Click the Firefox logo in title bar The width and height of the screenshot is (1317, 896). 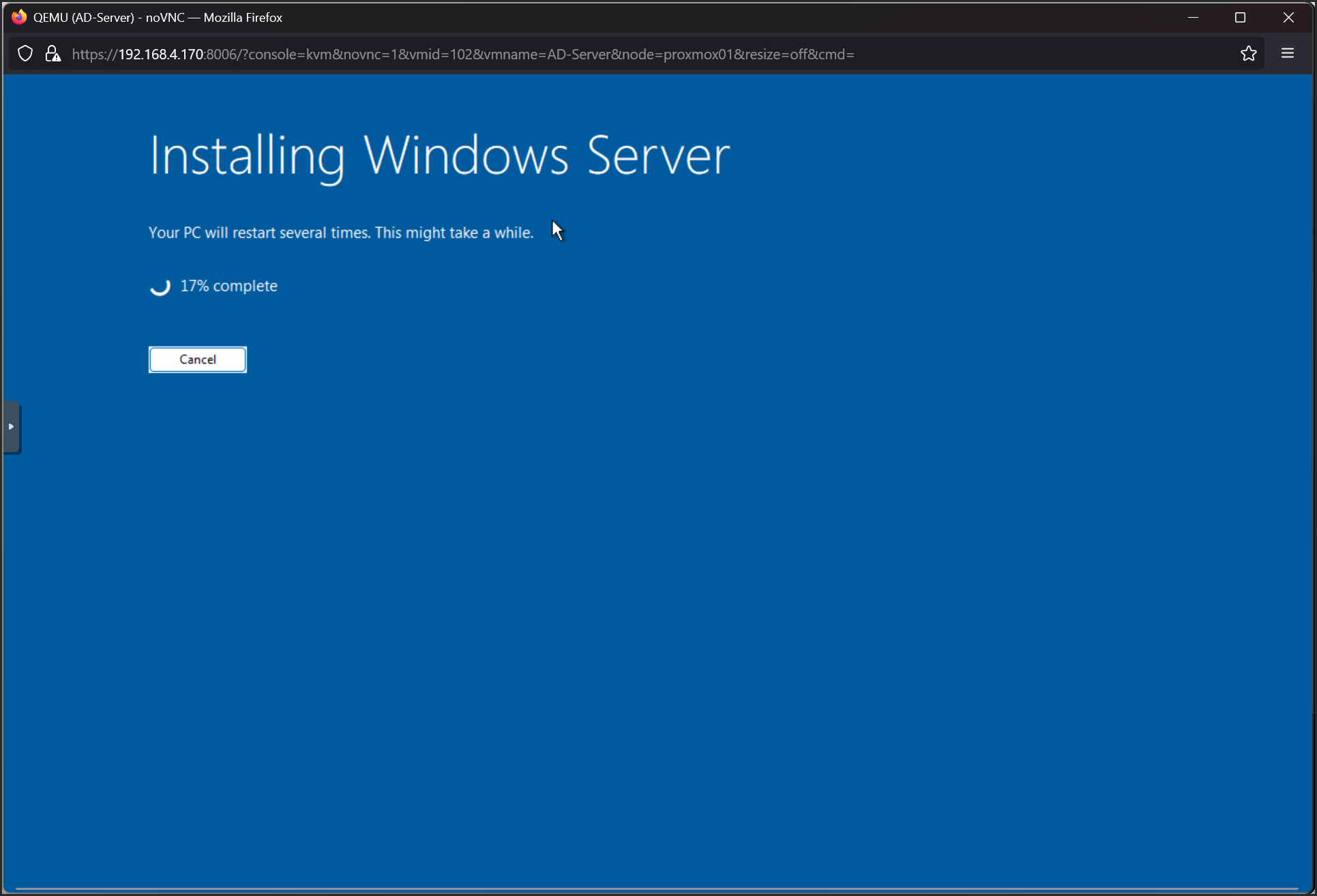pyautogui.click(x=19, y=17)
